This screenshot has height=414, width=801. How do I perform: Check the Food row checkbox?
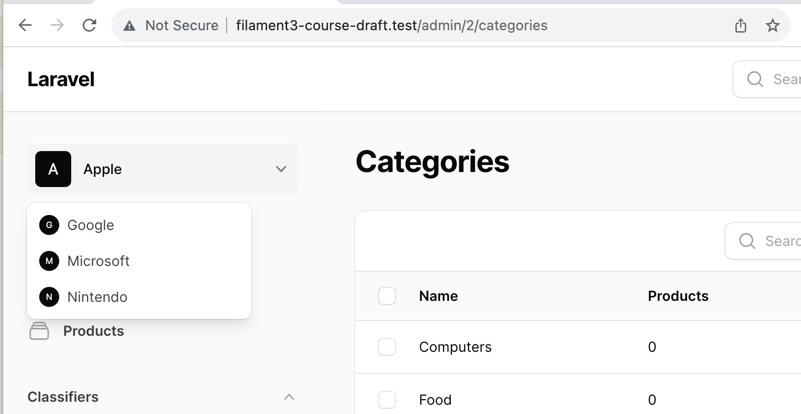[387, 400]
